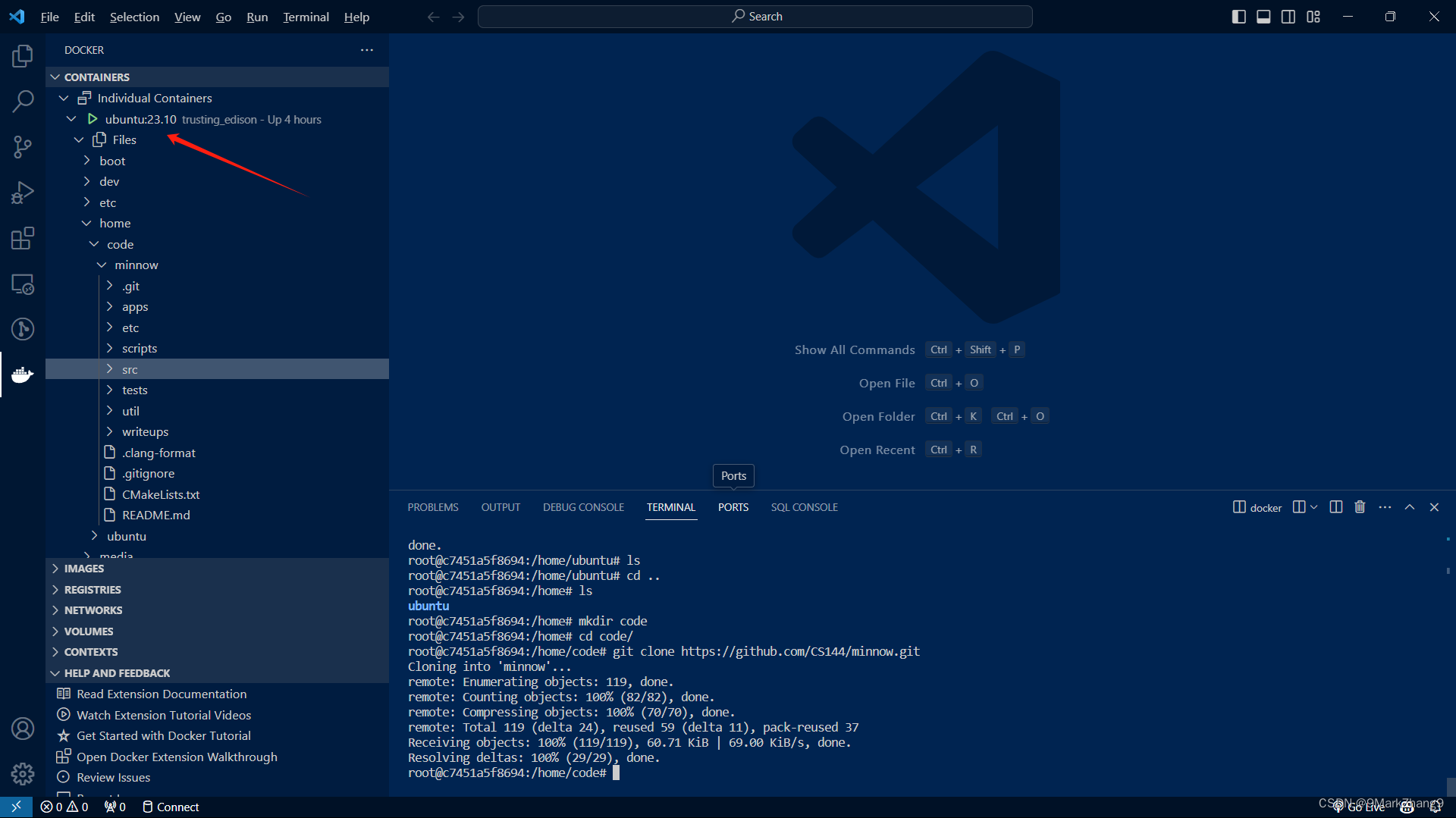
Task: Switch to the OUTPUT tab
Action: pos(500,507)
